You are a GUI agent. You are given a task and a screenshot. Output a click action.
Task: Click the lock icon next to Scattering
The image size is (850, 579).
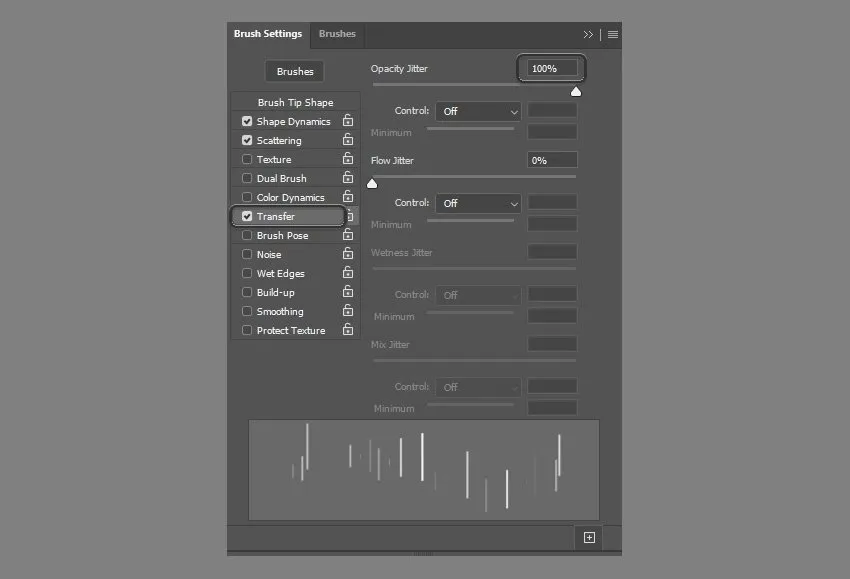348,140
